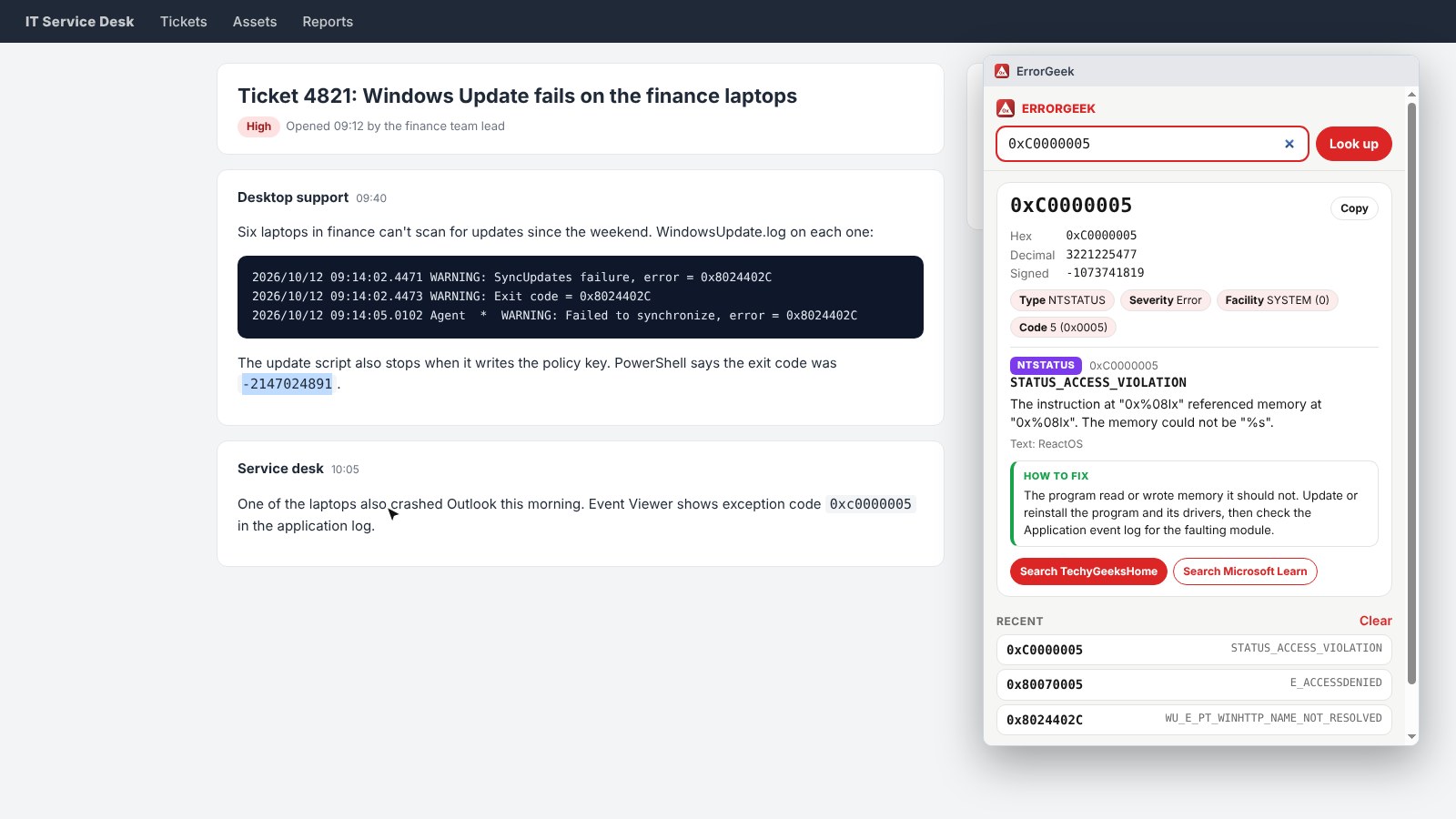This screenshot has width=1456, height=819.
Task: Open Search TechyGeeksHome
Action: pyautogui.click(x=1088, y=571)
